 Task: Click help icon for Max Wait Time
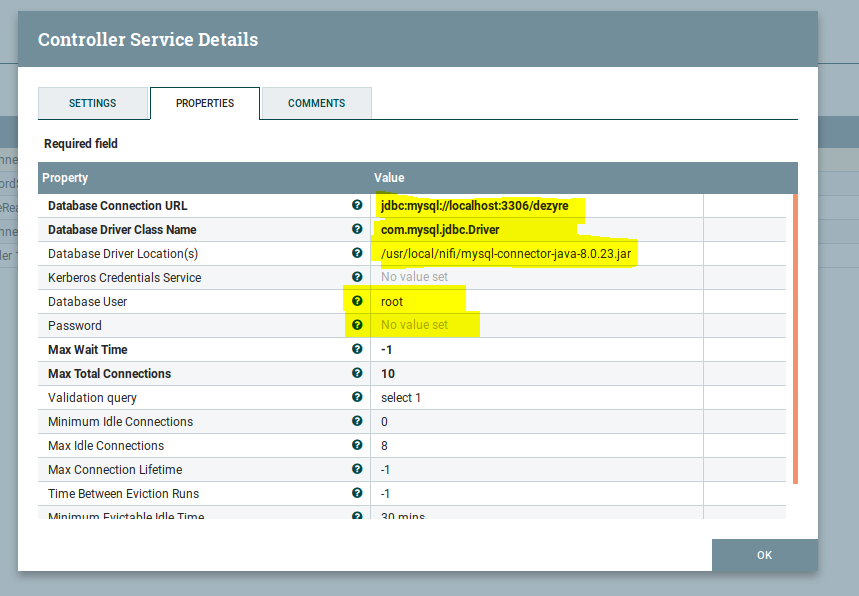point(357,349)
